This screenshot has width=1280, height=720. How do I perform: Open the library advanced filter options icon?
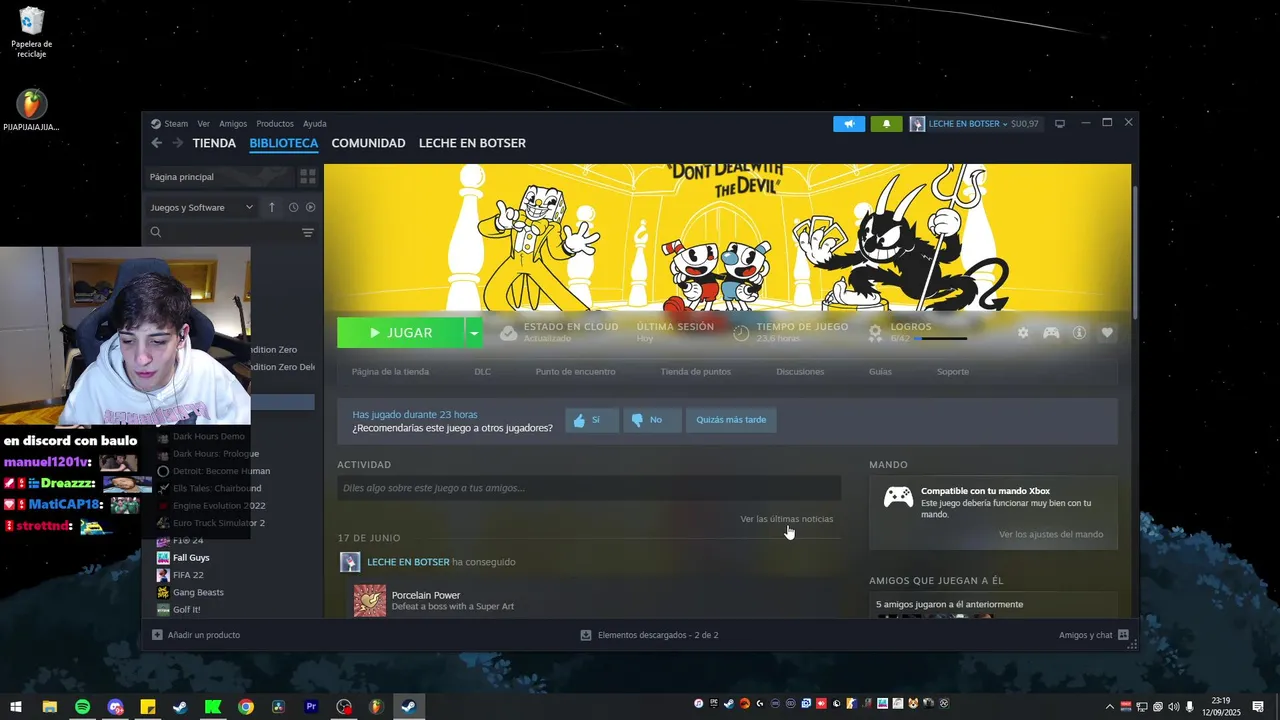[x=308, y=232]
